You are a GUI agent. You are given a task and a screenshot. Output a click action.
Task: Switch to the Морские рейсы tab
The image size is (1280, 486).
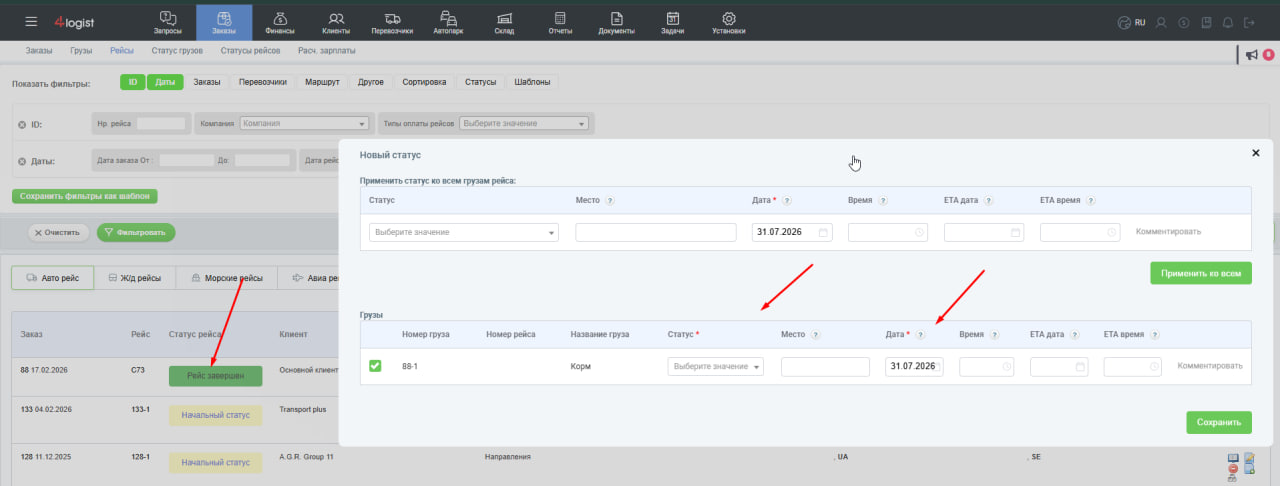[x=225, y=278]
